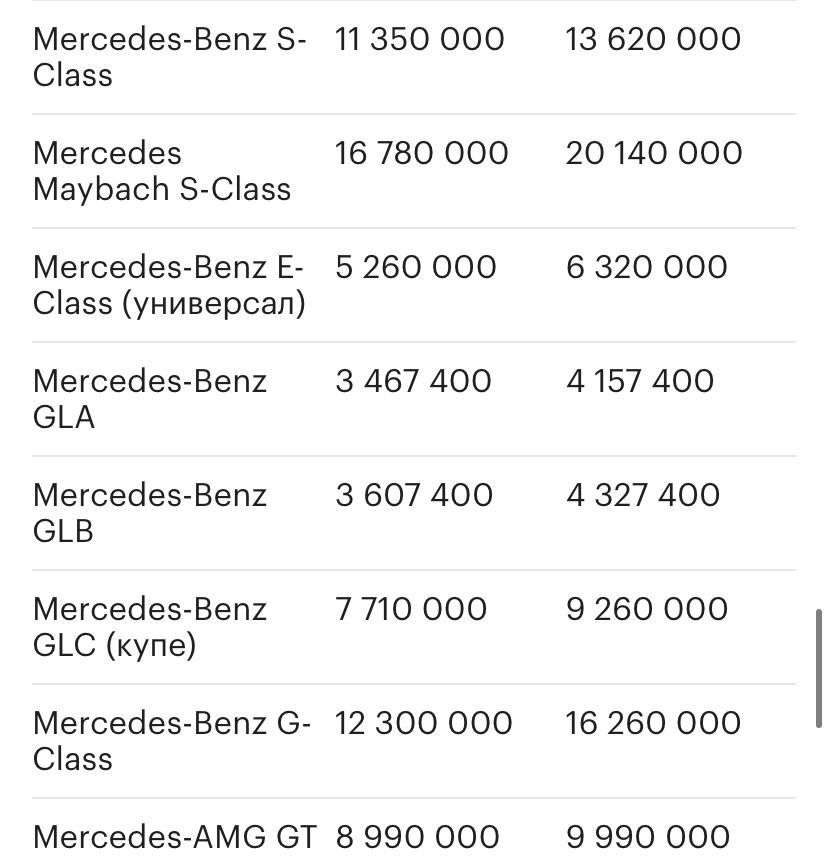Select the 4 157 400 price value
This screenshot has height=859, width=828.
click(x=639, y=381)
